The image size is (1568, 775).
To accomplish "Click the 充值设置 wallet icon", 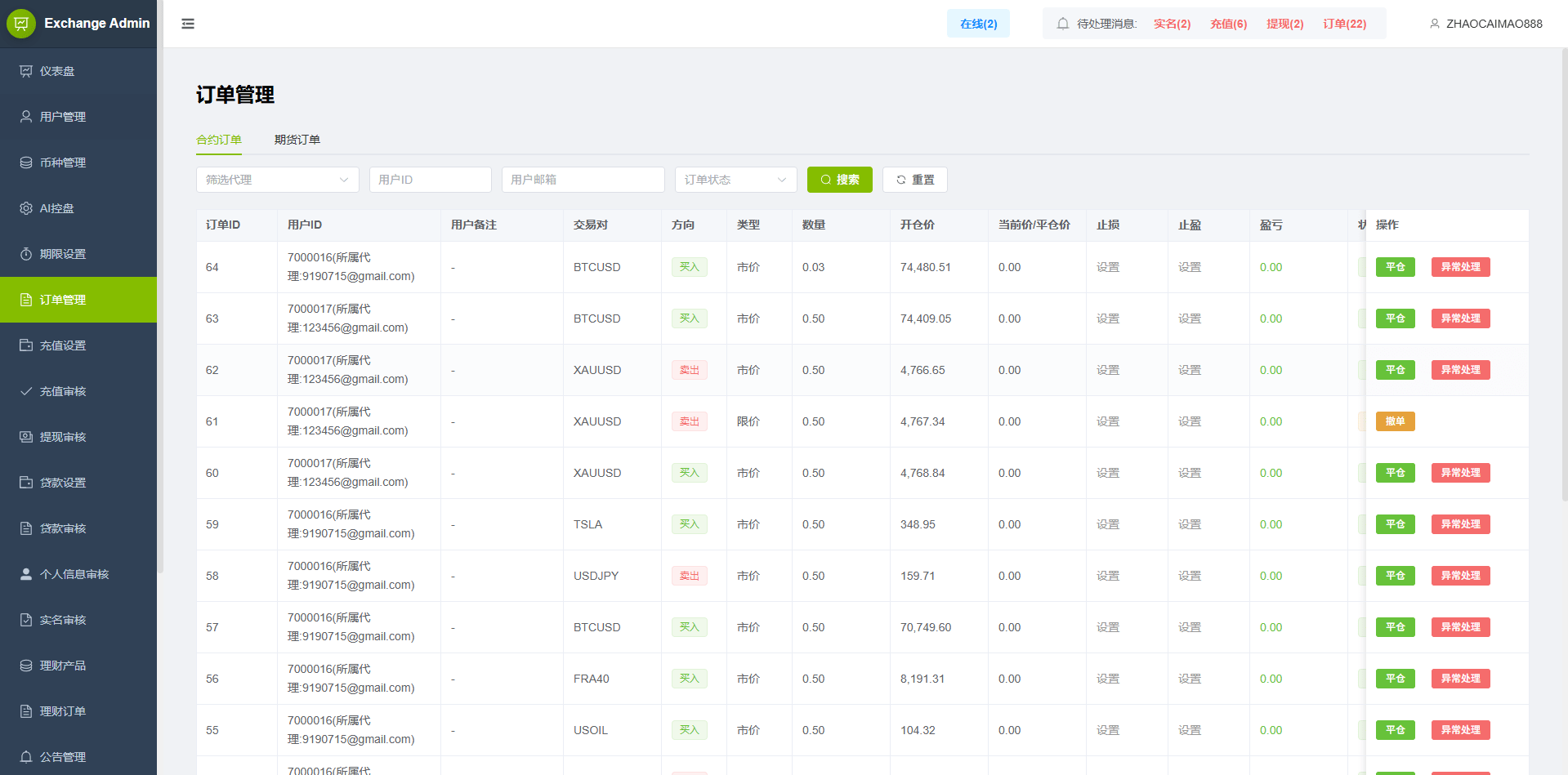I will point(26,345).
